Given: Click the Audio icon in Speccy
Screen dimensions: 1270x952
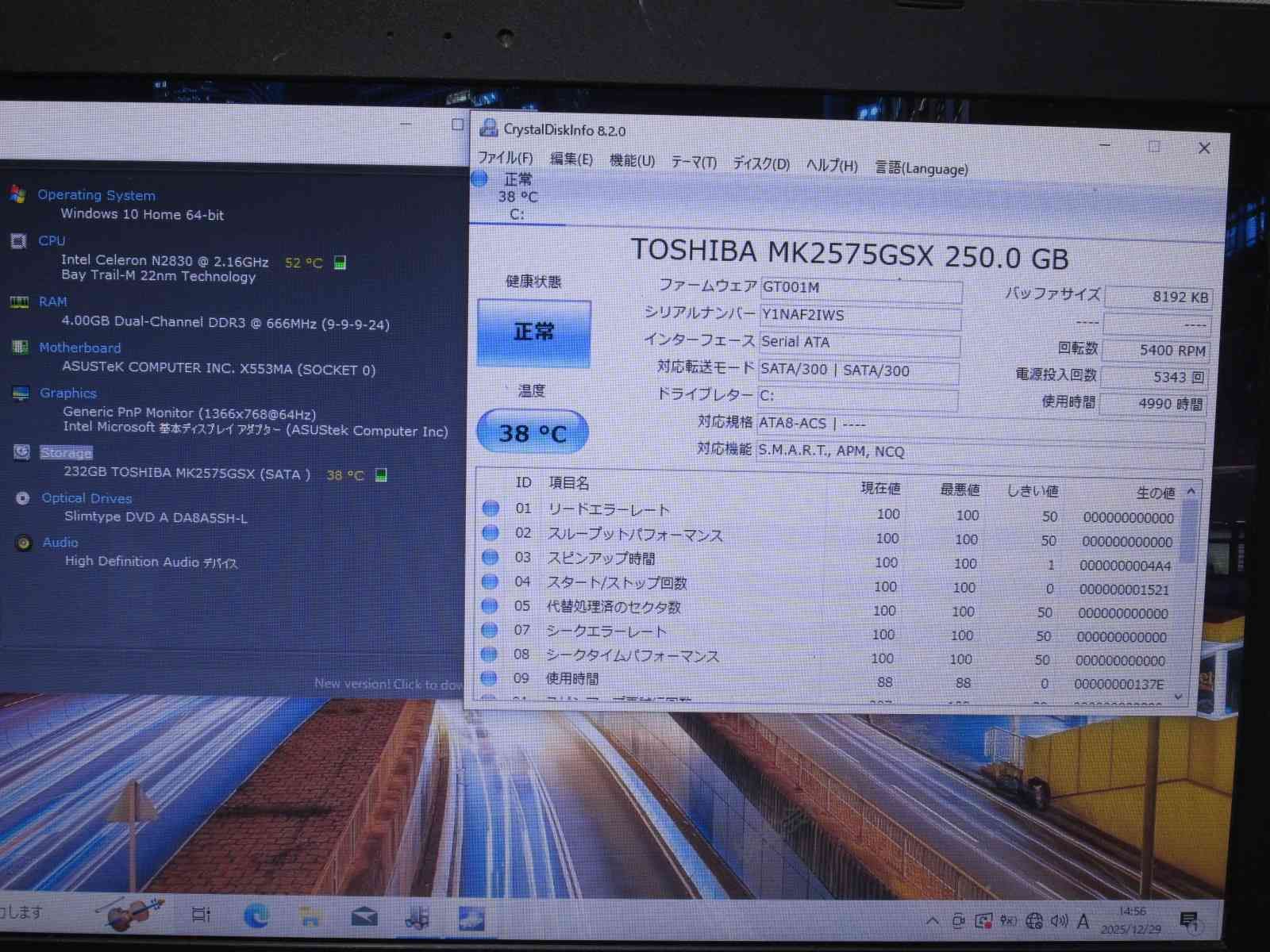Looking at the screenshot, I should 21,542.
